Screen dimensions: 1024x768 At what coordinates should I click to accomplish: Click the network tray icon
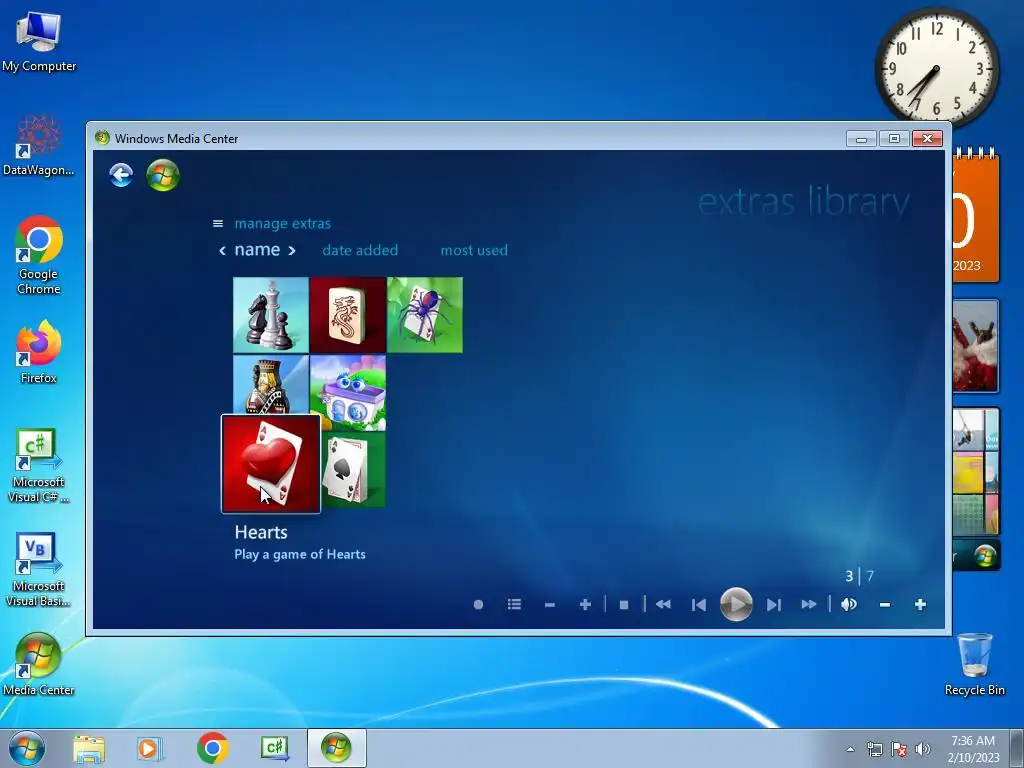tap(874, 749)
